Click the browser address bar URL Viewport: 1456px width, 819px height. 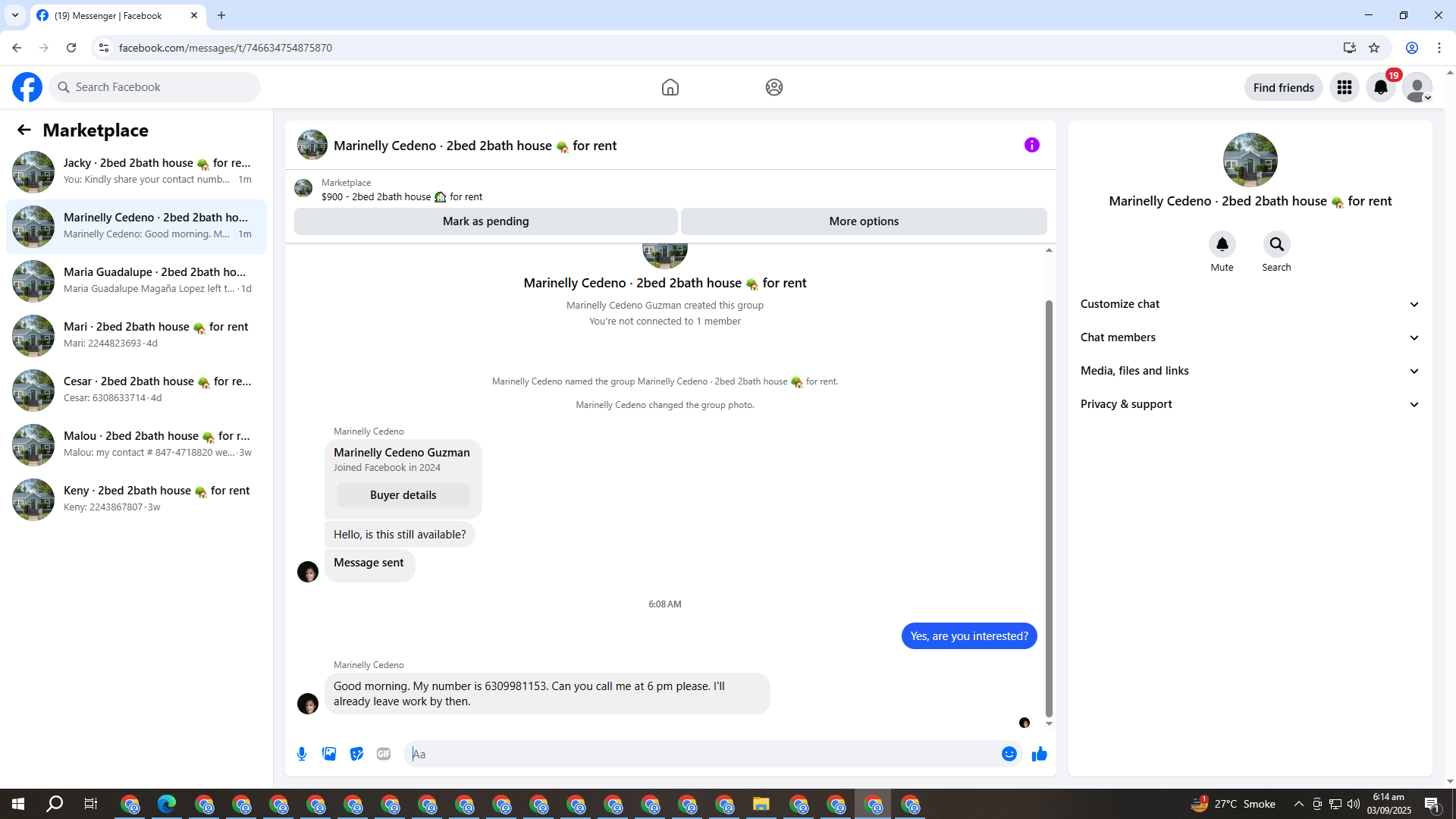coord(225,48)
